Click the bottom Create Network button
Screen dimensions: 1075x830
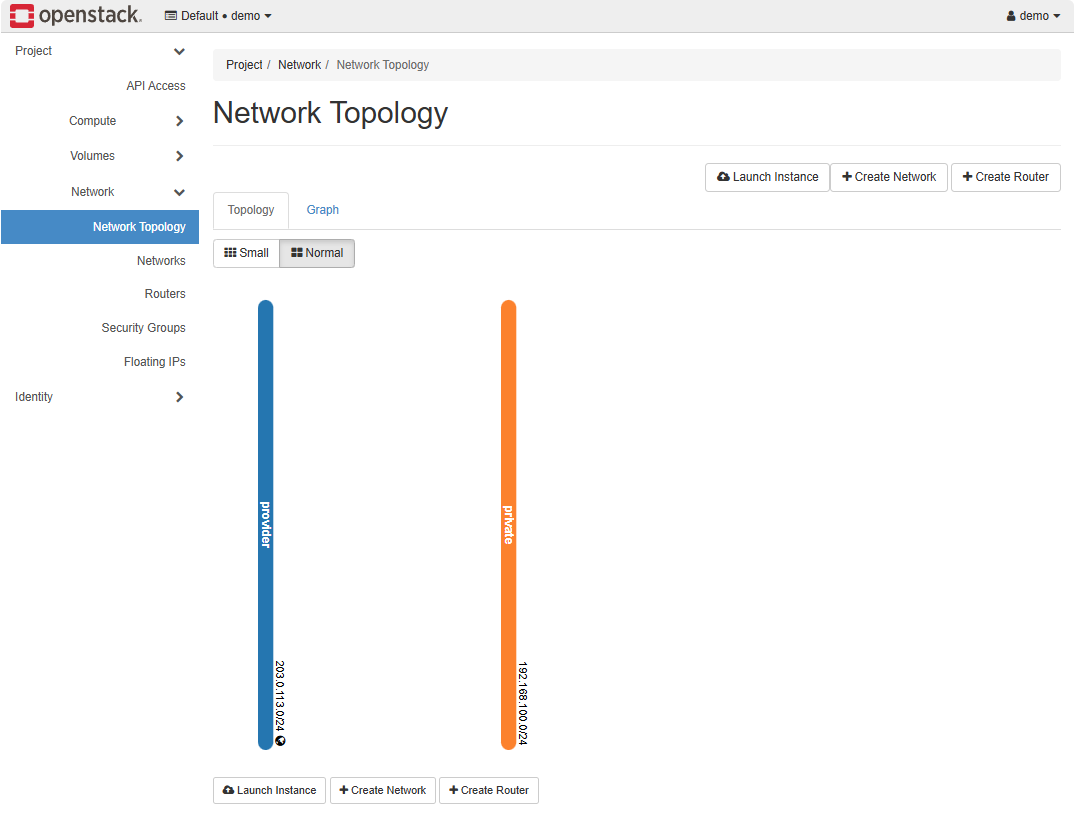pyautogui.click(x=383, y=790)
